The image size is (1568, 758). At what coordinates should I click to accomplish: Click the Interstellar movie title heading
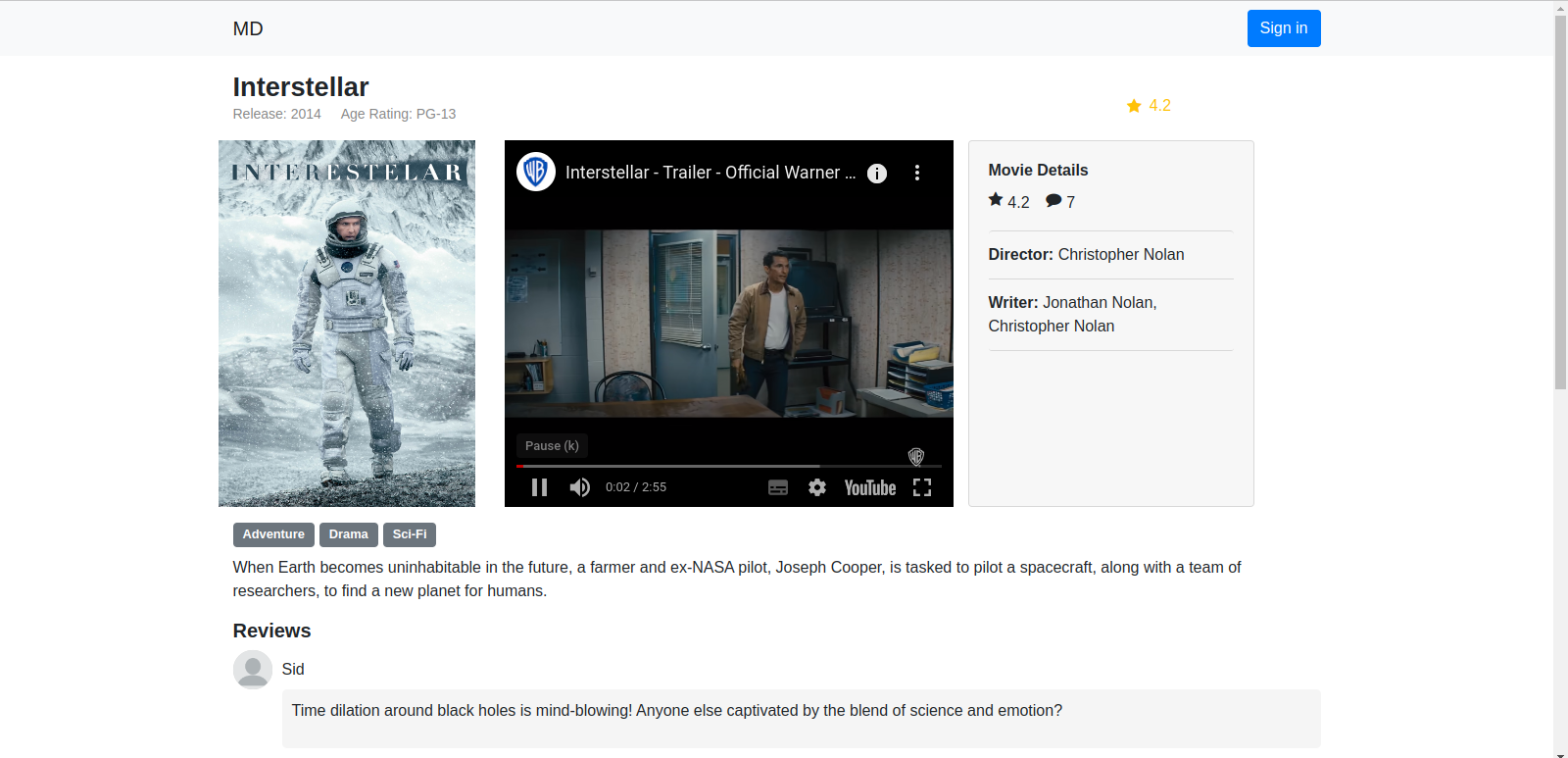point(301,87)
